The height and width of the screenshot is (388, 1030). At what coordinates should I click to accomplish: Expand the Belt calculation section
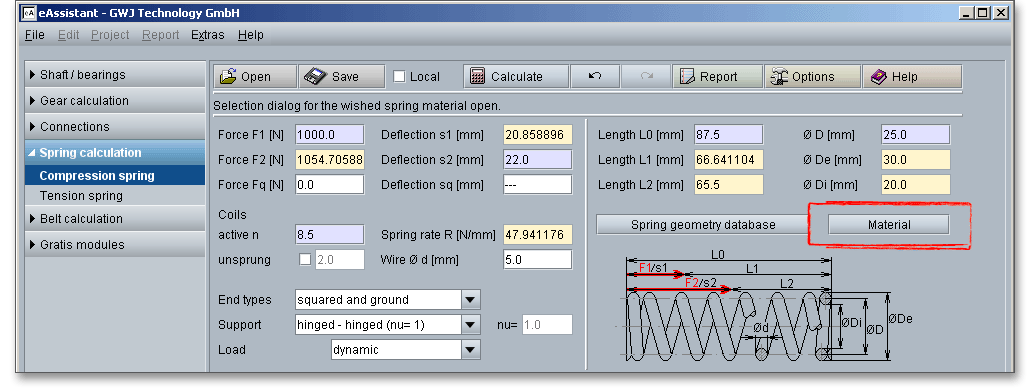115,219
